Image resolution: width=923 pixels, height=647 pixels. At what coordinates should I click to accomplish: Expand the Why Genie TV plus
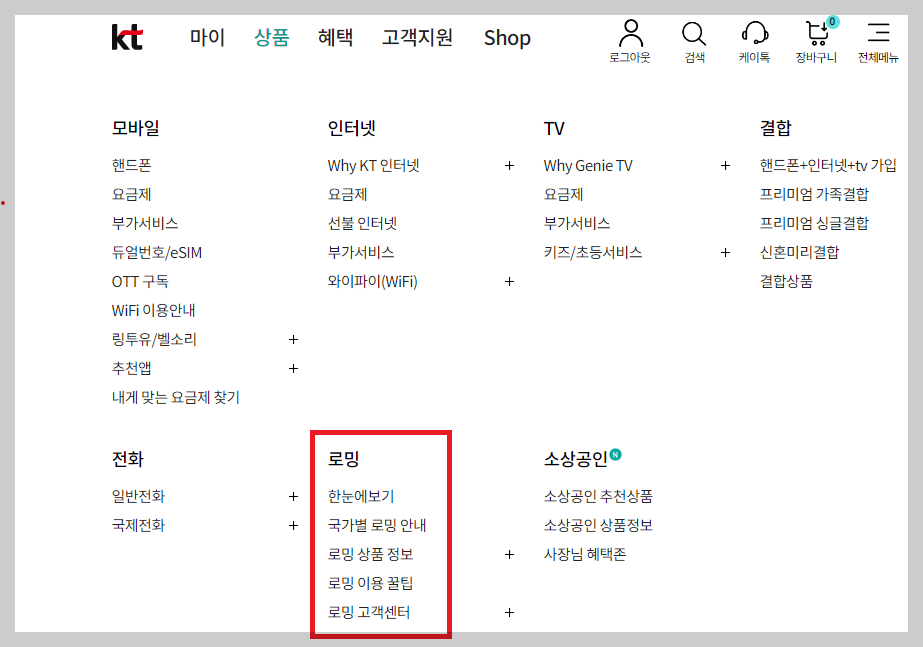pyautogui.click(x=725, y=166)
